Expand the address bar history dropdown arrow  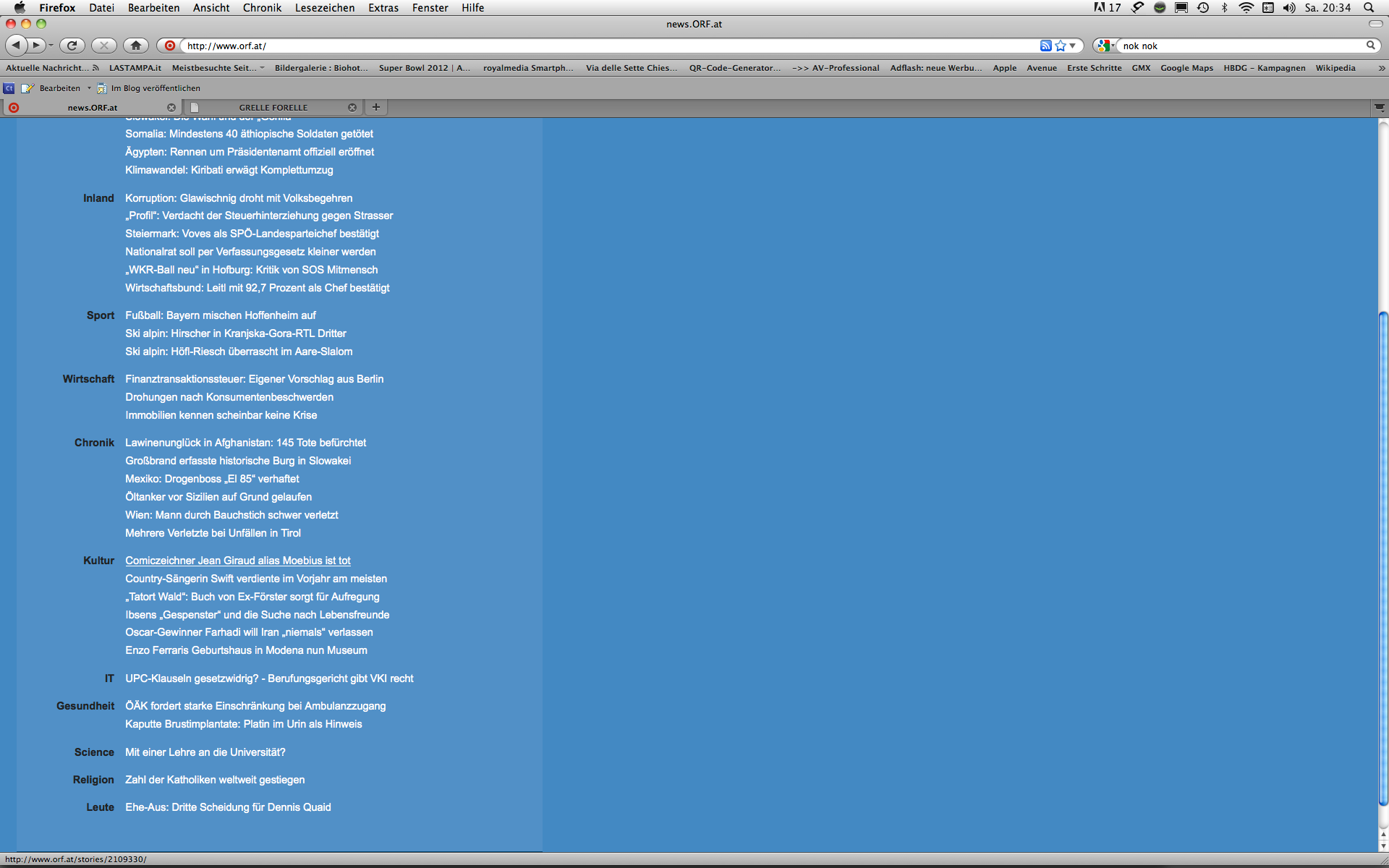pyautogui.click(x=1073, y=46)
